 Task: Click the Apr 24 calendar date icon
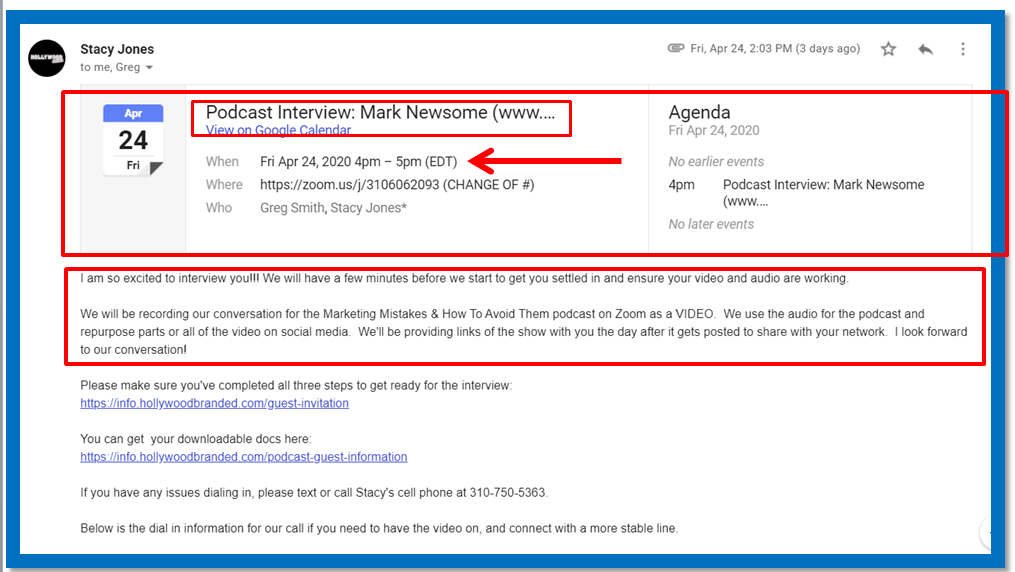coord(133,140)
